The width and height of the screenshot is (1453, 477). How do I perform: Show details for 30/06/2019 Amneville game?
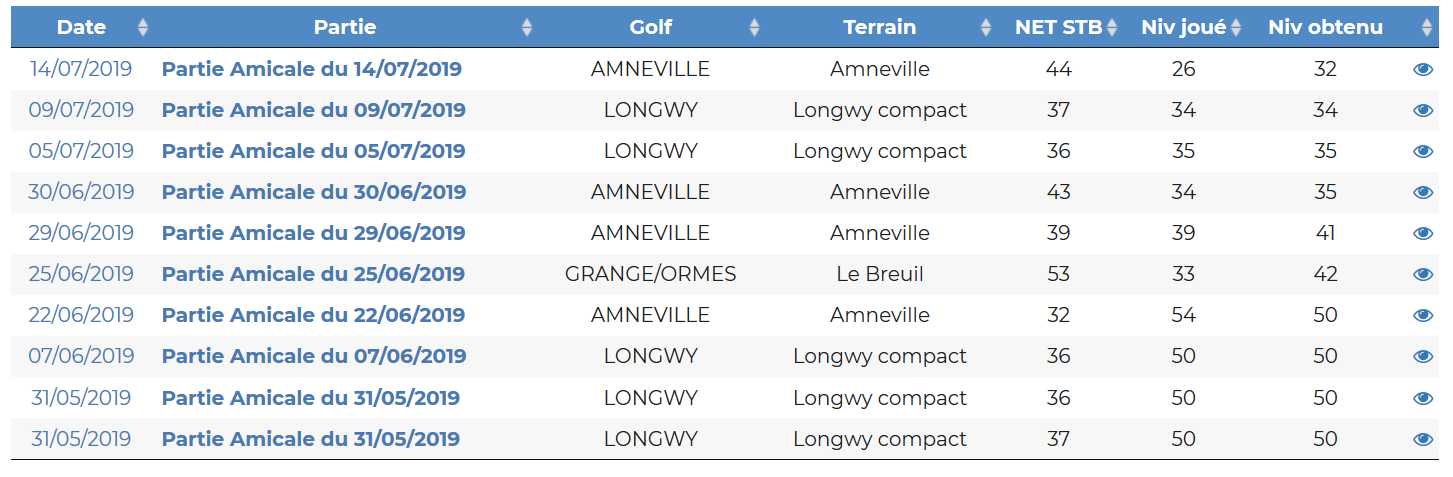click(1422, 193)
